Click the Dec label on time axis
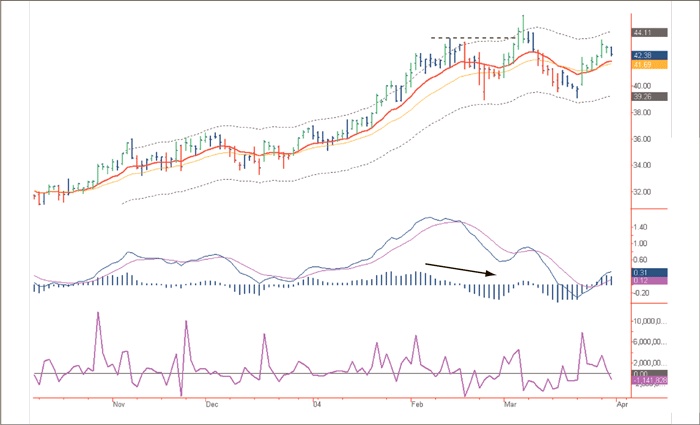The width and height of the screenshot is (700, 425). pyautogui.click(x=212, y=405)
